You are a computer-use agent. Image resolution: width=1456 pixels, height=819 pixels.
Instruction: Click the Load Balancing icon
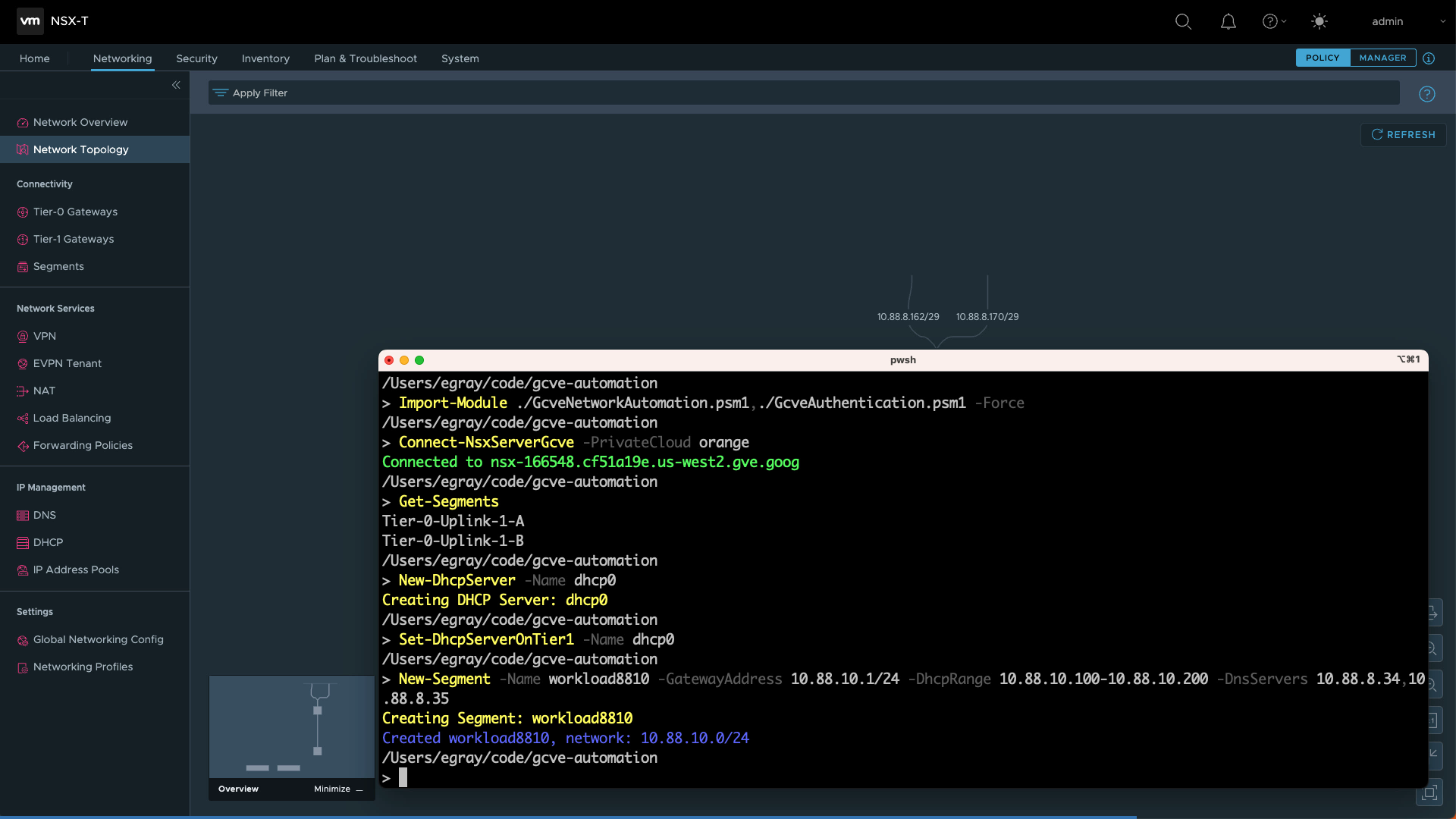point(23,419)
